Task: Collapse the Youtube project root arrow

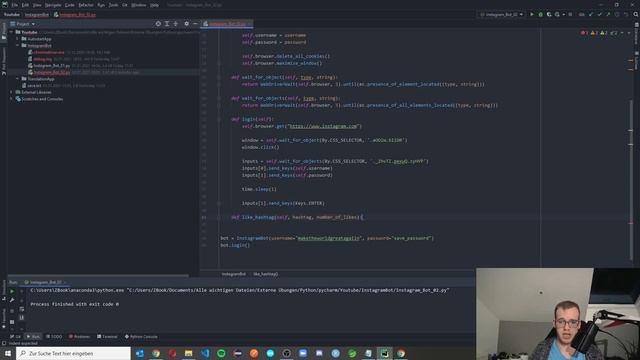Action: [x=11, y=32]
